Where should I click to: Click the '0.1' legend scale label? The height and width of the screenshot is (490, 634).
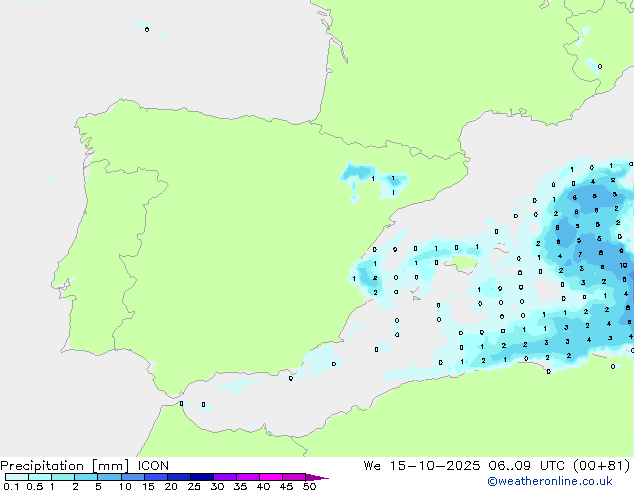click(11, 486)
